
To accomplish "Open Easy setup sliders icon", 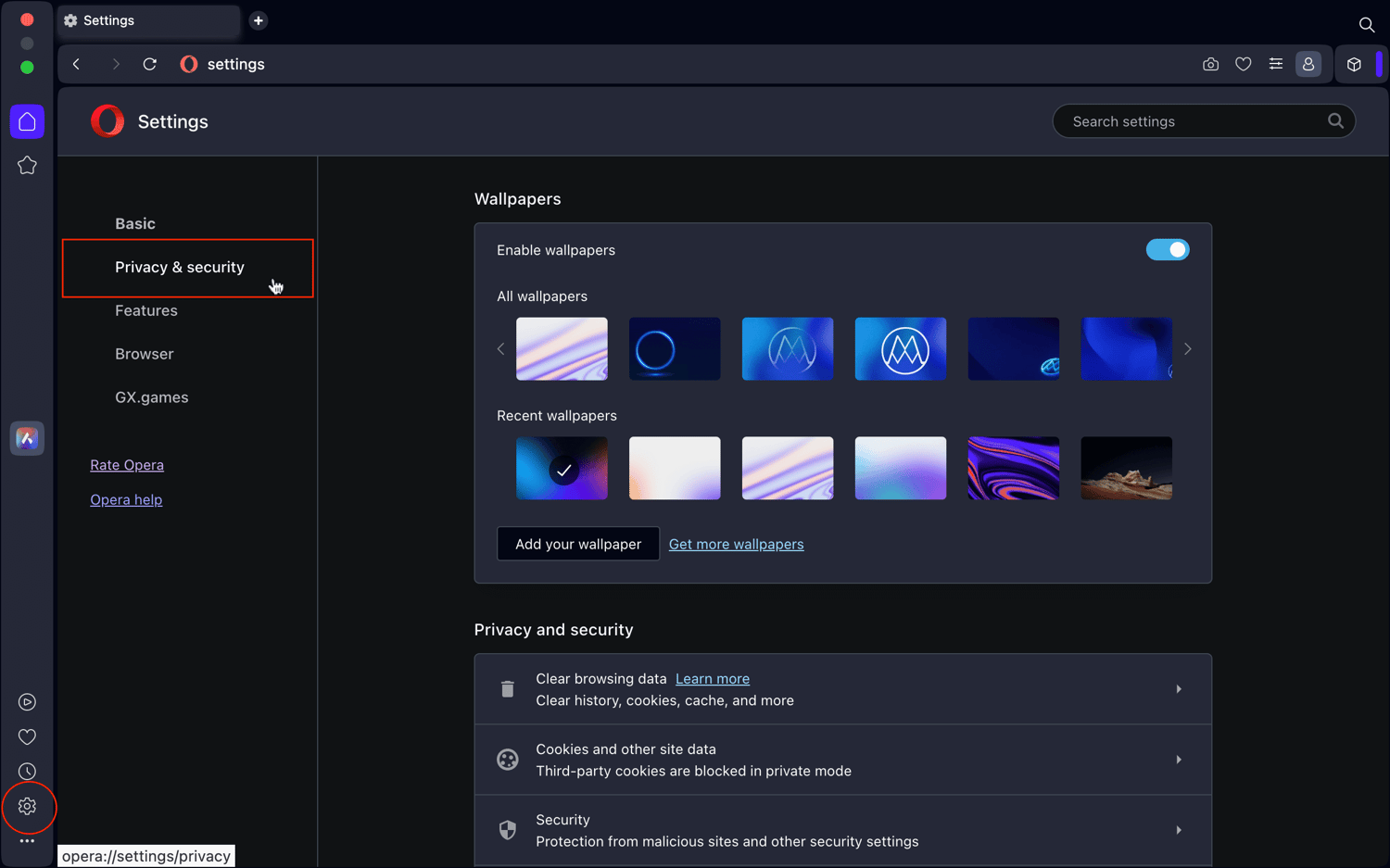I will [1276, 64].
